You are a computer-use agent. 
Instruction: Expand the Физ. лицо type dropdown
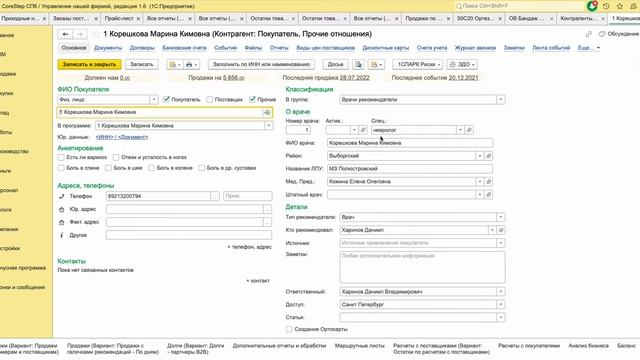(154, 100)
